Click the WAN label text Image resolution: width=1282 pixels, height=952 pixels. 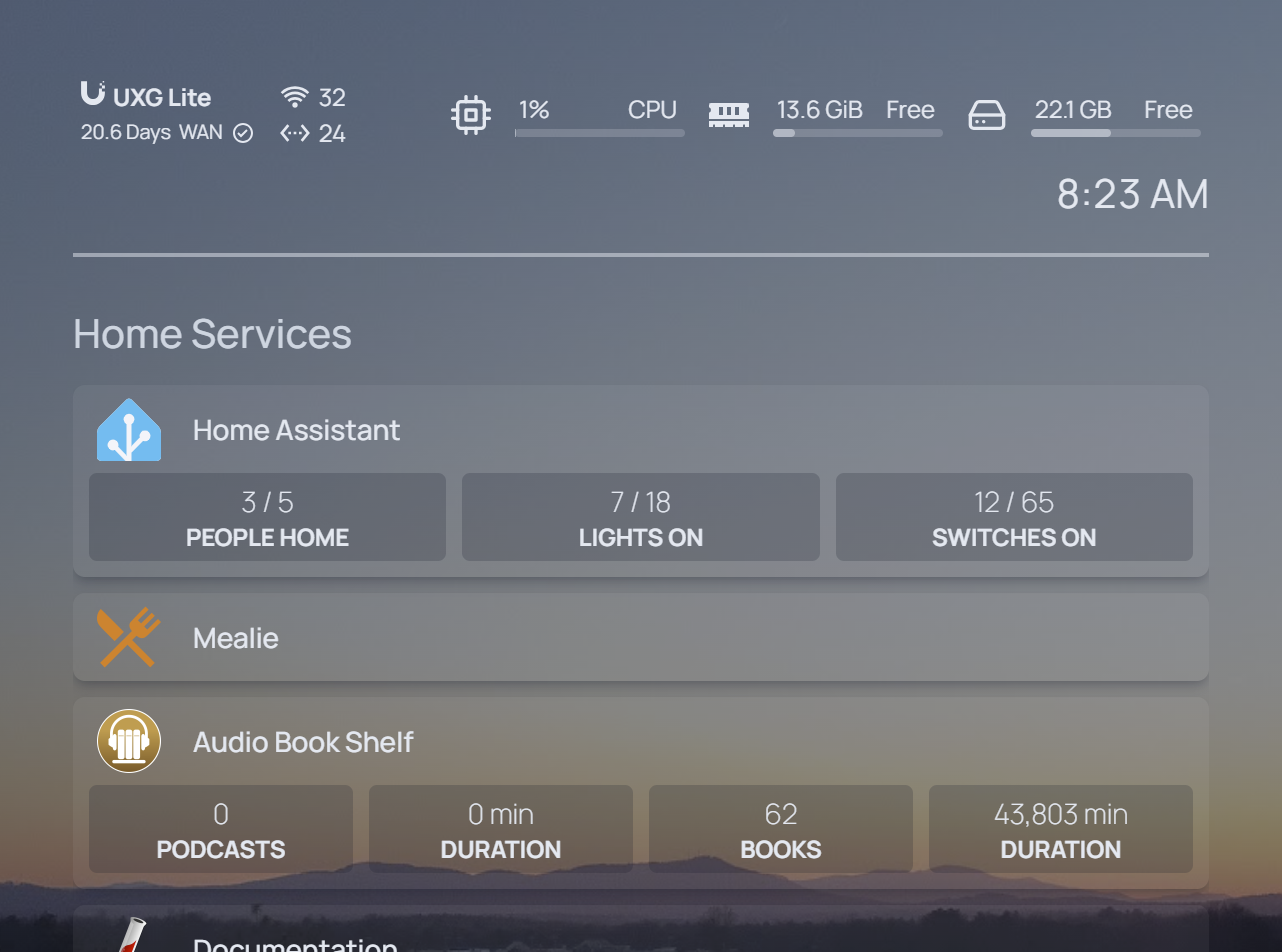point(201,132)
